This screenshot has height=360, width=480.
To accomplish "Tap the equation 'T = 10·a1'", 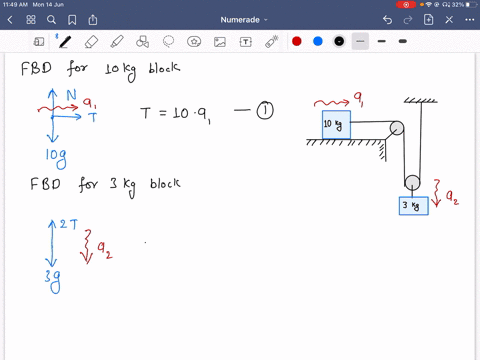I will (x=176, y=114).
